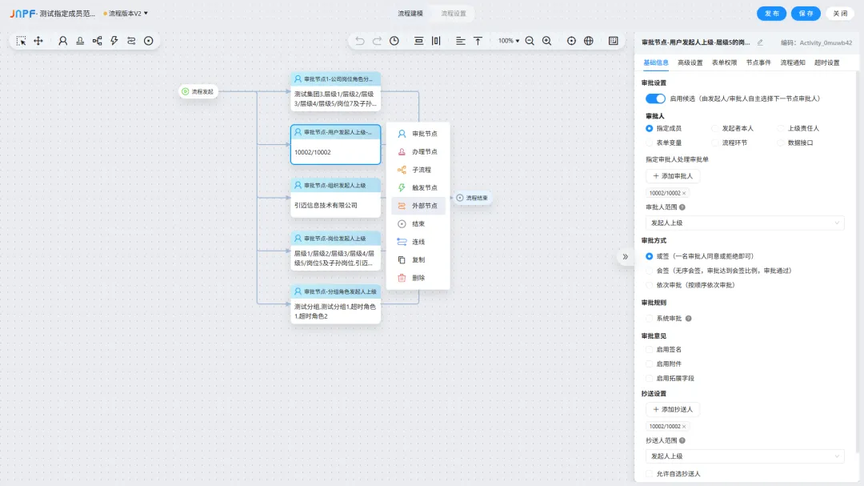Select 依次审批 approval method
The height and width of the screenshot is (486, 864).
click(649, 285)
